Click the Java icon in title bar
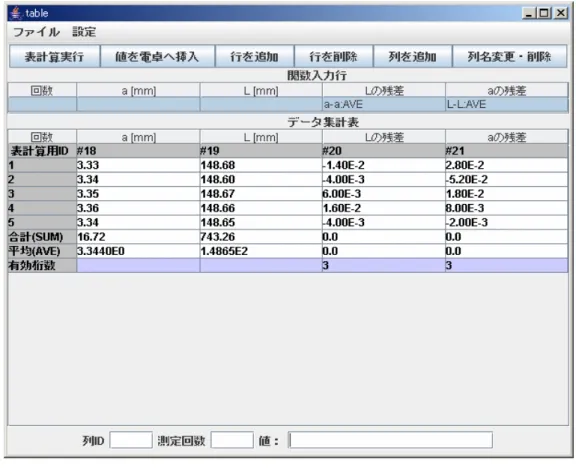Viewport: 576px width, 474px height. (x=16, y=13)
